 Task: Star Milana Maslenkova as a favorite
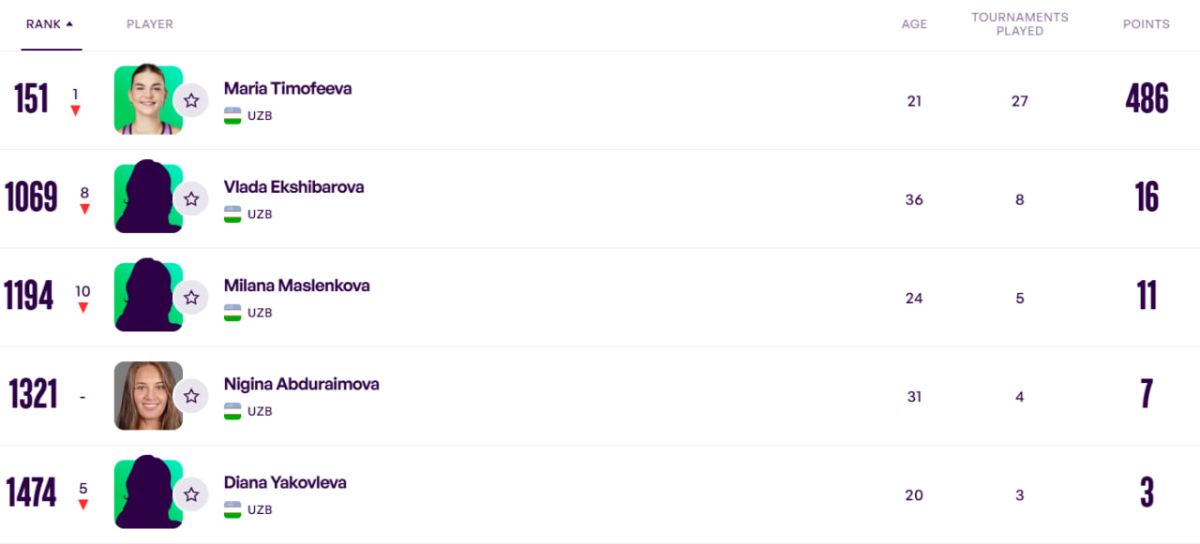click(x=191, y=297)
